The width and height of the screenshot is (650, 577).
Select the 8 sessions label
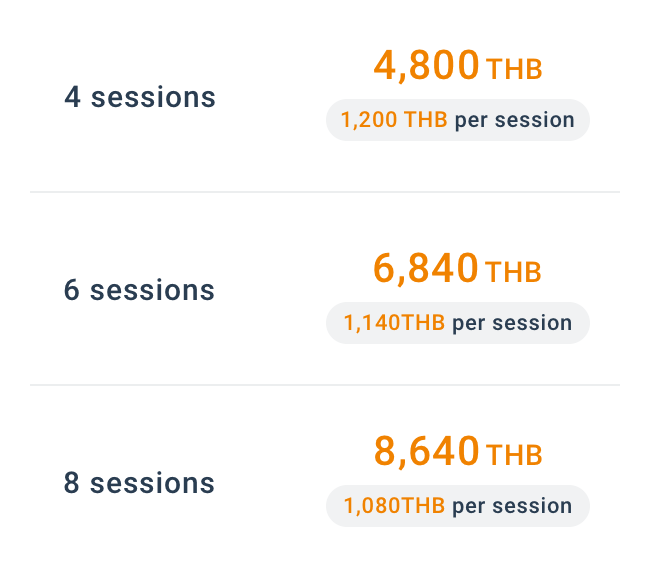pyautogui.click(x=139, y=483)
